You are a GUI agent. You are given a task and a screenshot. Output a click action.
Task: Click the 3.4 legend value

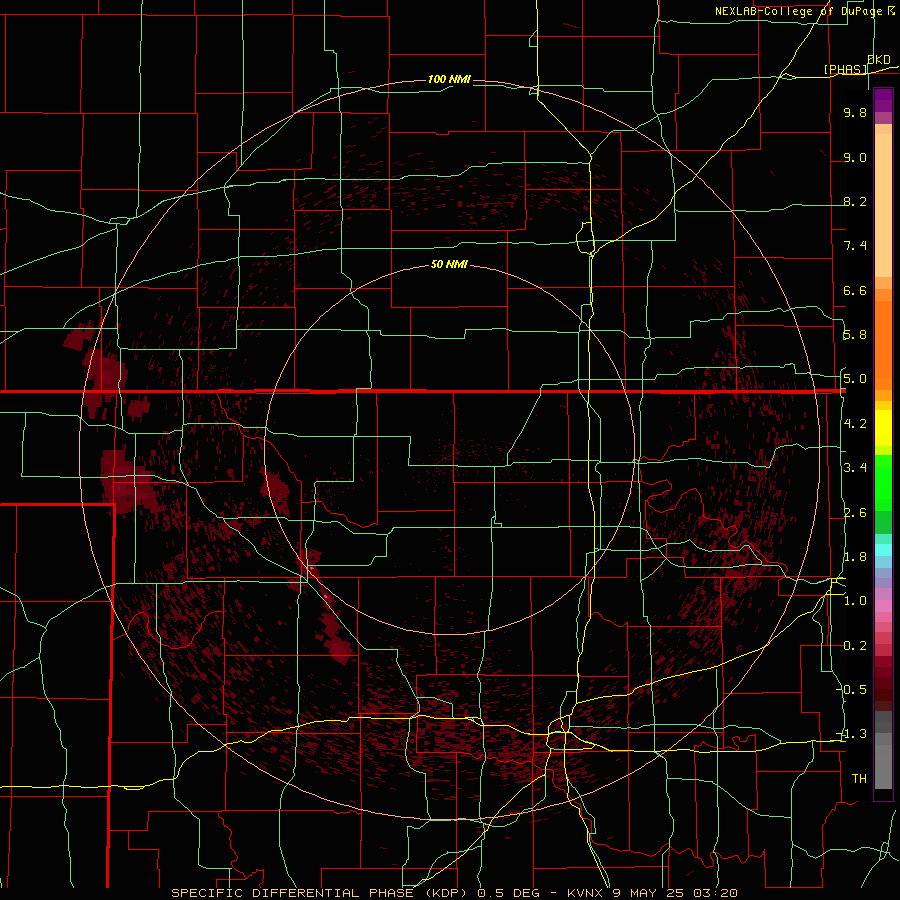(x=855, y=467)
